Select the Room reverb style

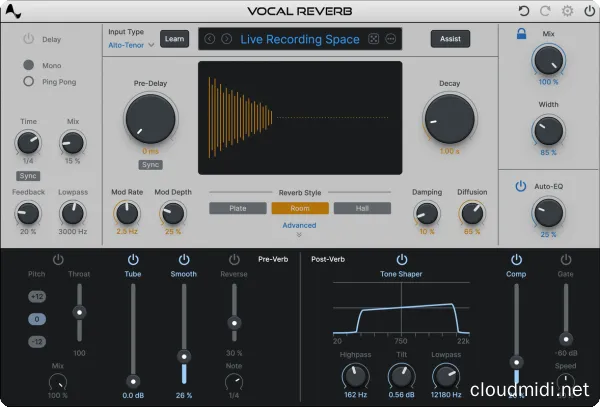[300, 208]
